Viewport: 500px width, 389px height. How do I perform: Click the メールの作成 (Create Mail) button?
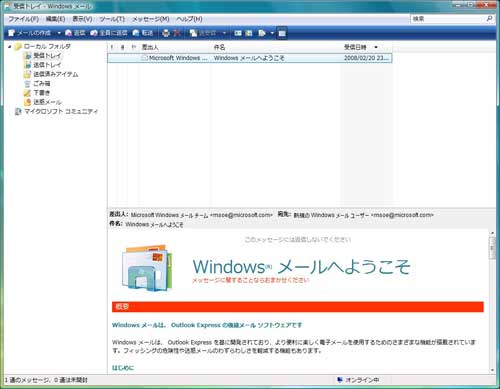[29, 33]
